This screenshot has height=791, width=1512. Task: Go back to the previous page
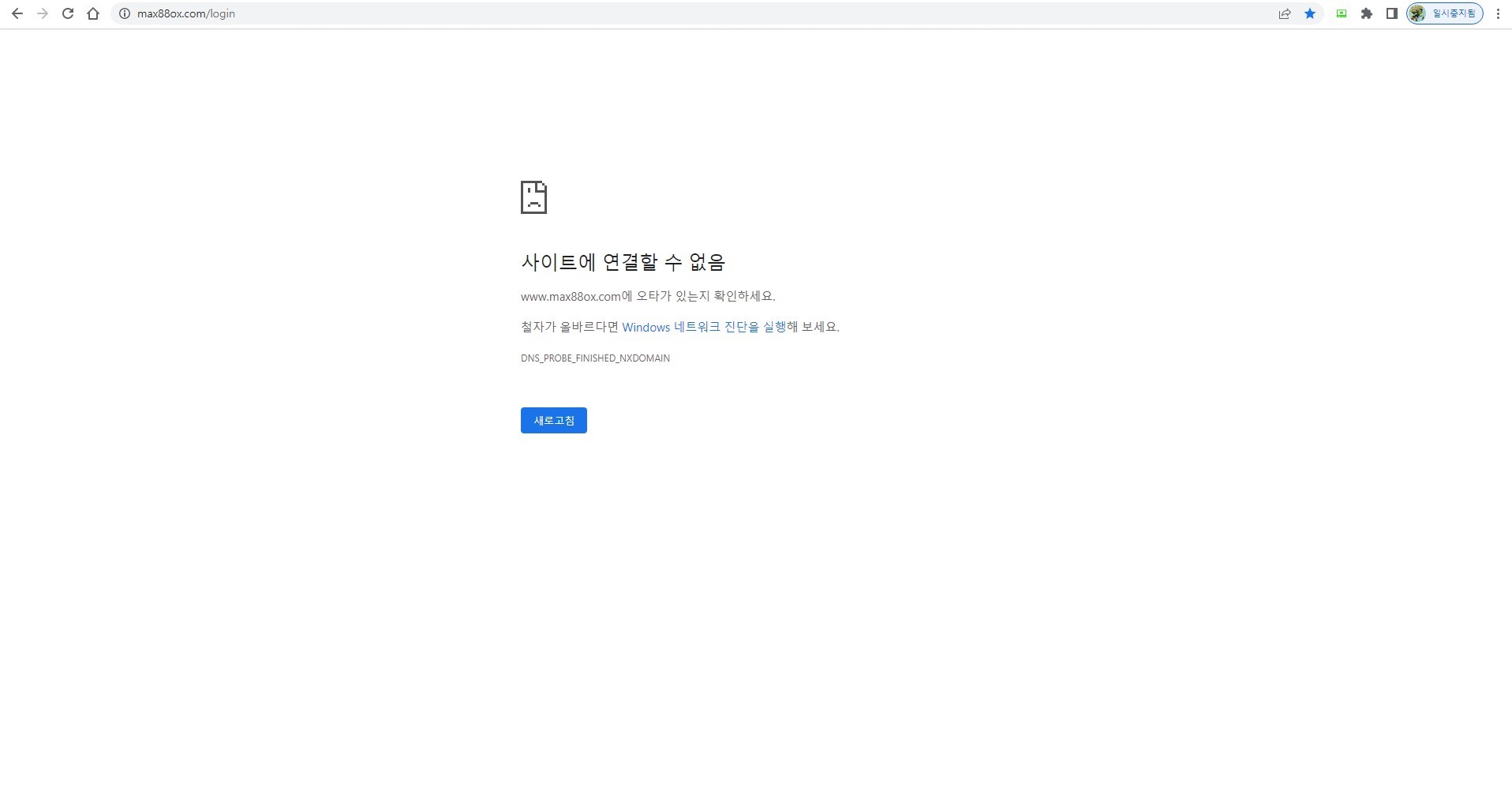coord(17,13)
